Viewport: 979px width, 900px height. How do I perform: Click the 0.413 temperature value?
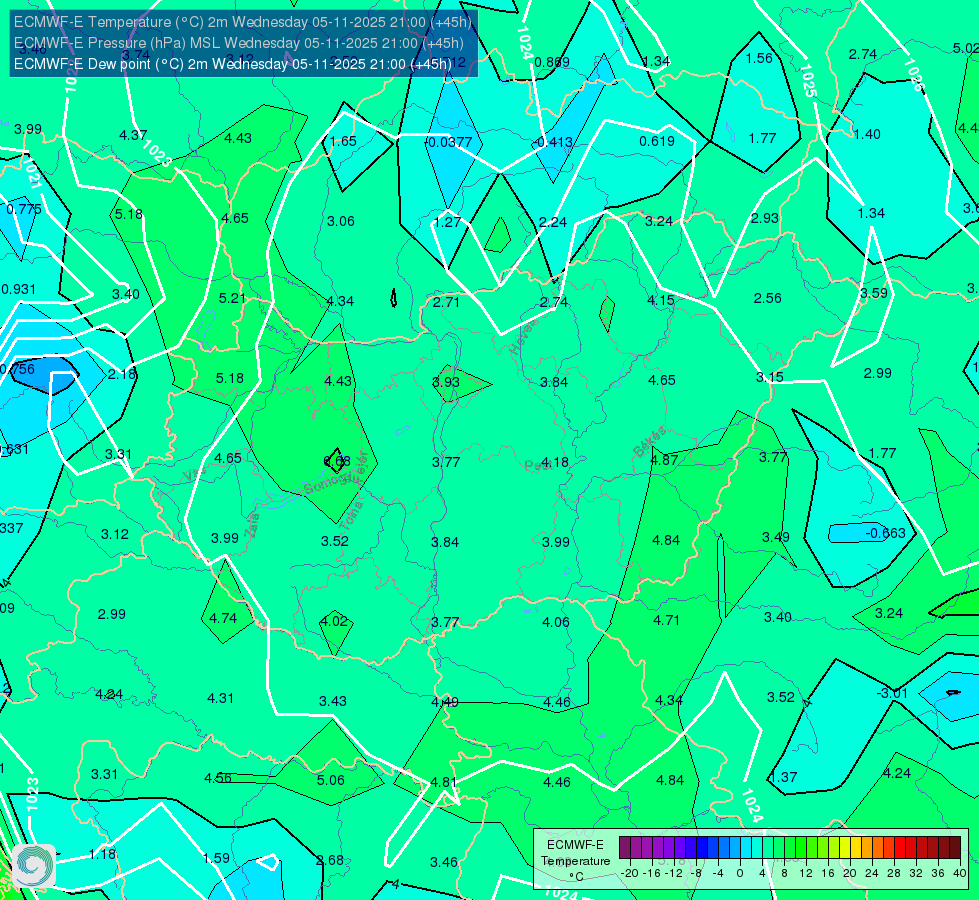(555, 142)
